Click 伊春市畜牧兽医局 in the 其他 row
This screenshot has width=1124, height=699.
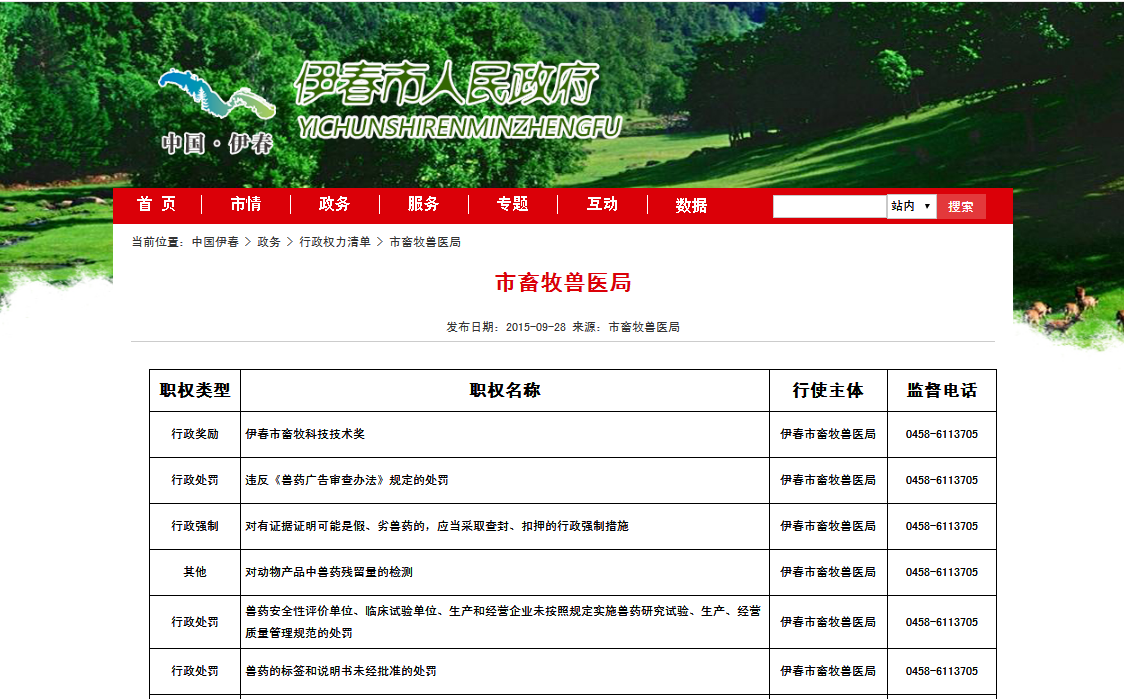click(x=828, y=572)
